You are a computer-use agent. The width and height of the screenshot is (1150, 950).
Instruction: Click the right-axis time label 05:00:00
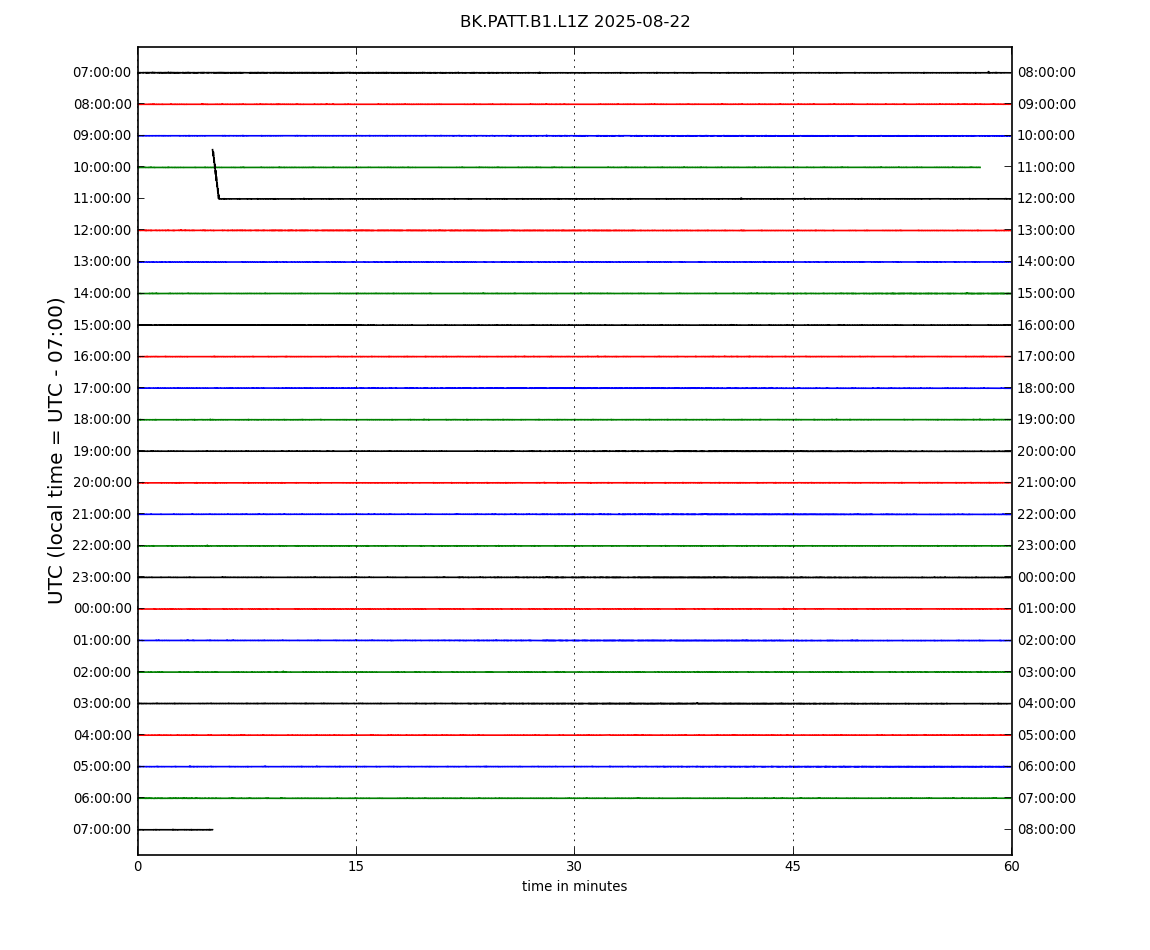[1047, 735]
